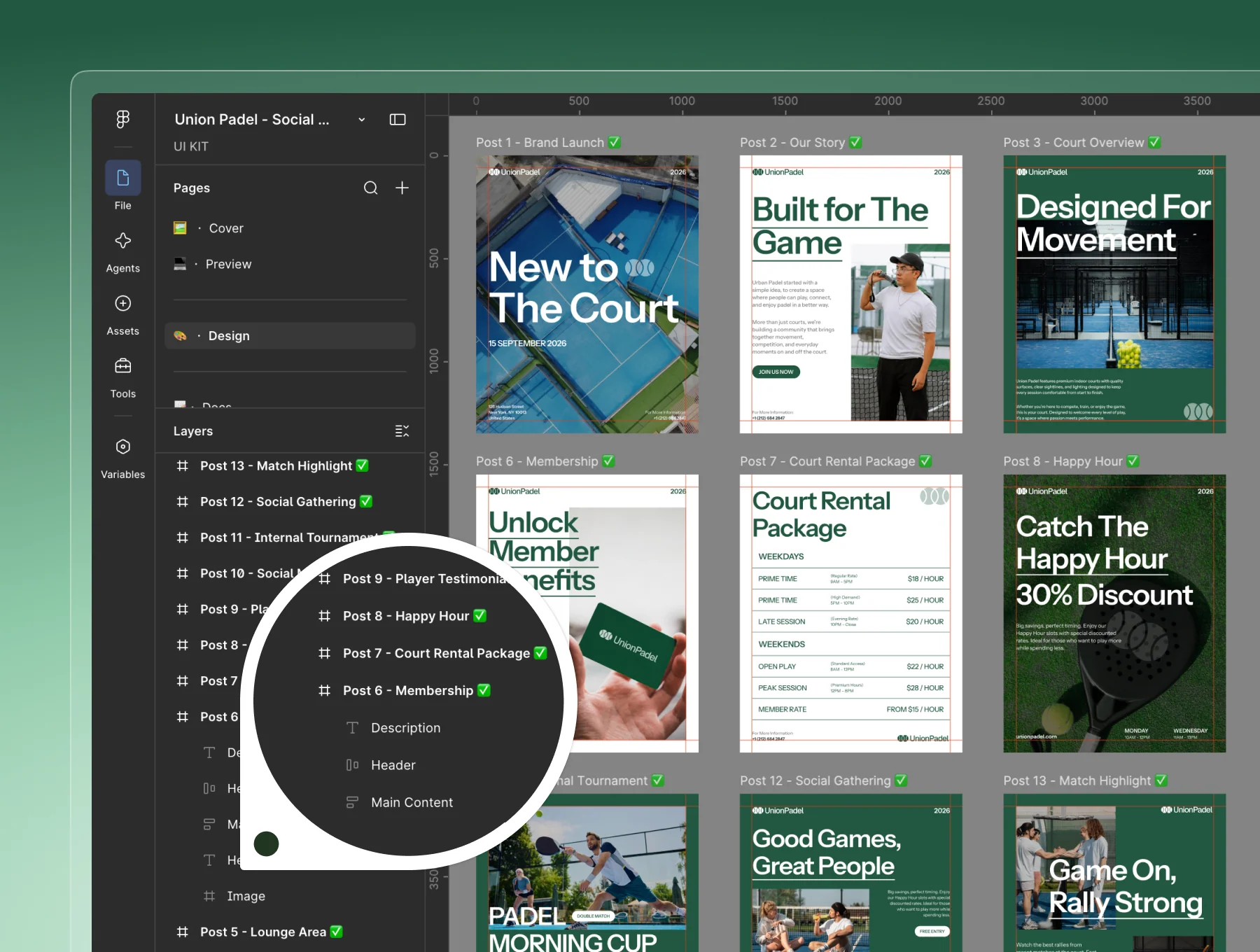
Task: Open the Assets panel icon
Action: click(123, 303)
